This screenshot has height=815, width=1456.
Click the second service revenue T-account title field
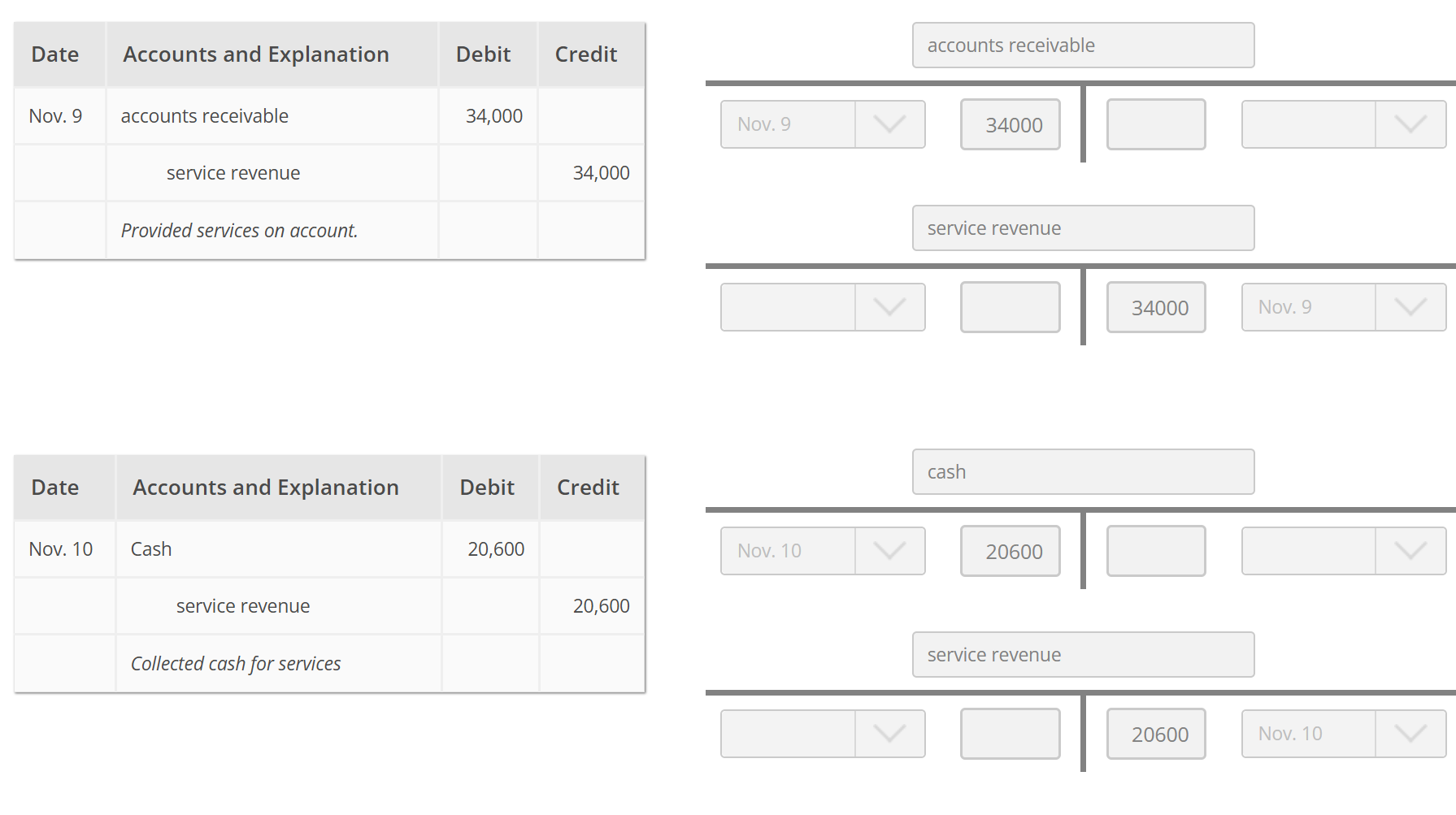pos(1083,655)
